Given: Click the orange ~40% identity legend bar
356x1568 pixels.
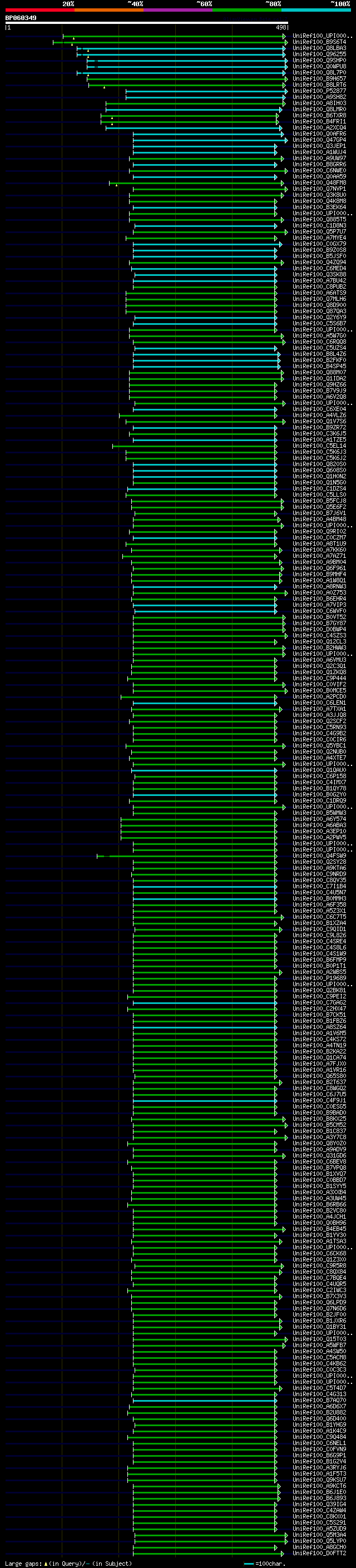Looking at the screenshot, I should click(x=109, y=10).
